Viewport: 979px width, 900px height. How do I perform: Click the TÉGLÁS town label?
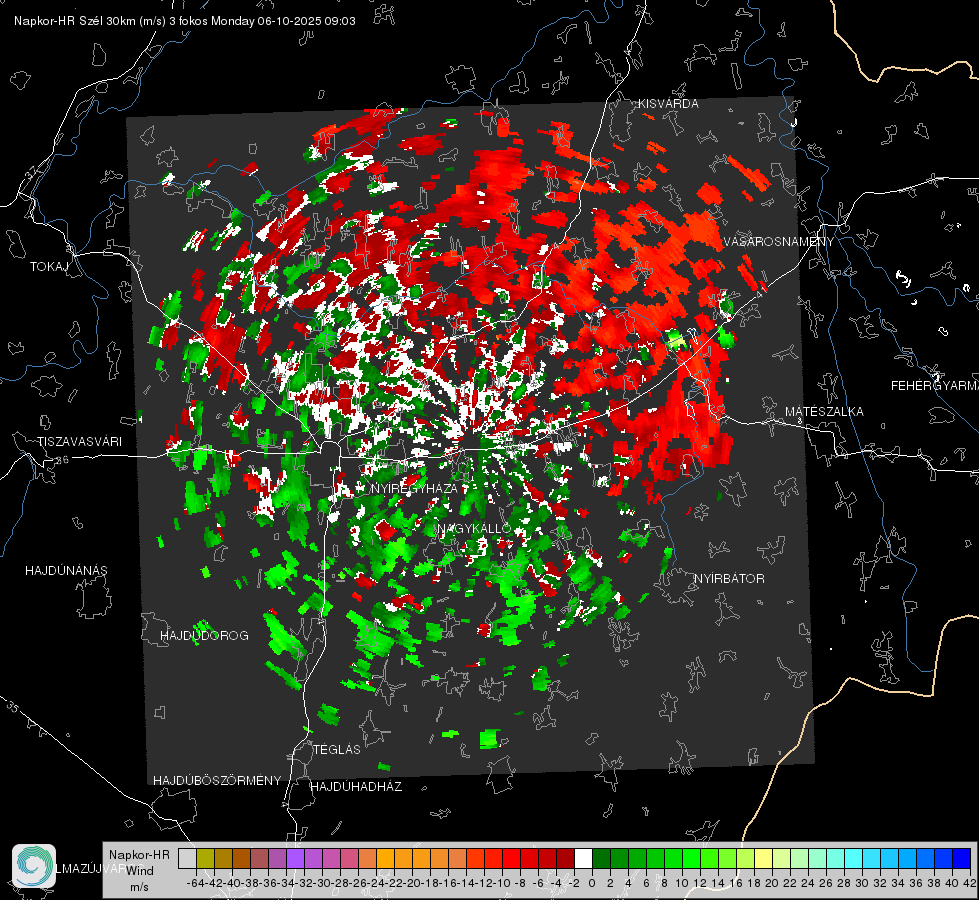pos(337,750)
